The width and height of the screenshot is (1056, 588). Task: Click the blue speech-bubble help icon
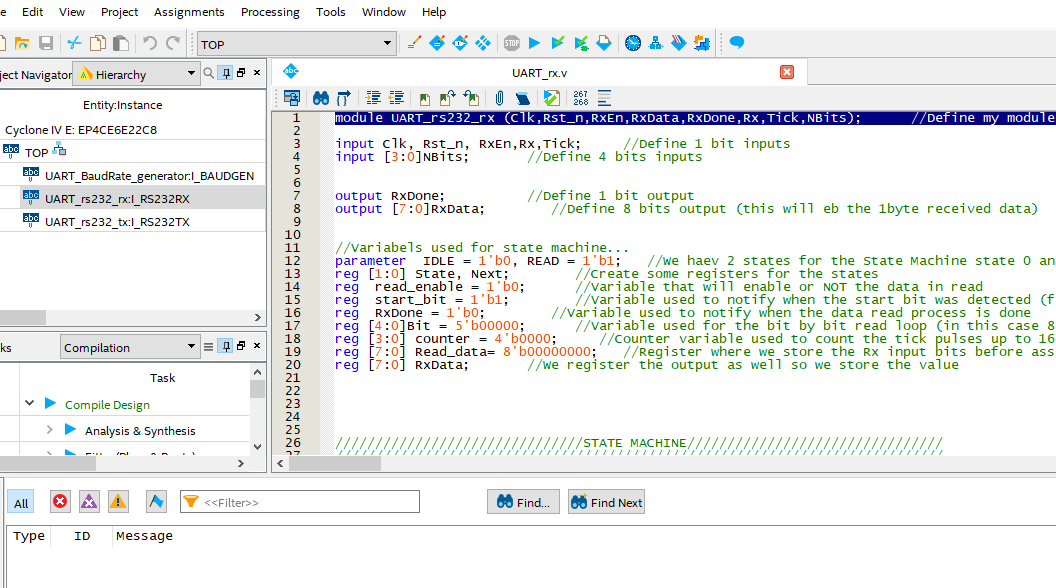737,43
